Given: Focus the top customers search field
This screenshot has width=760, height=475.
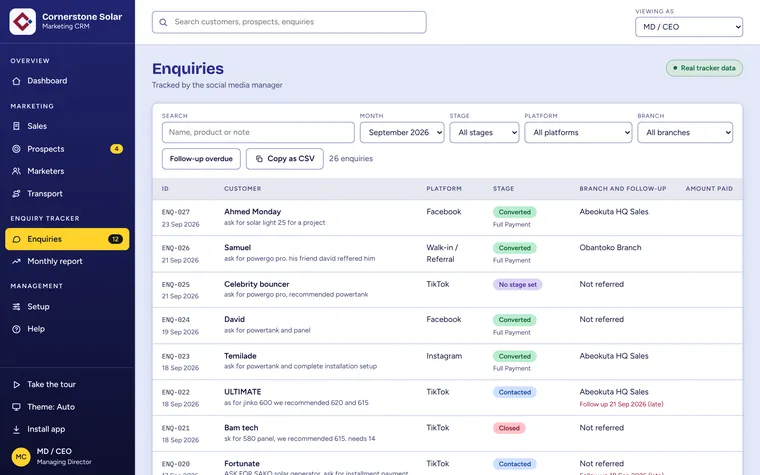Looking at the screenshot, I should (289, 22).
